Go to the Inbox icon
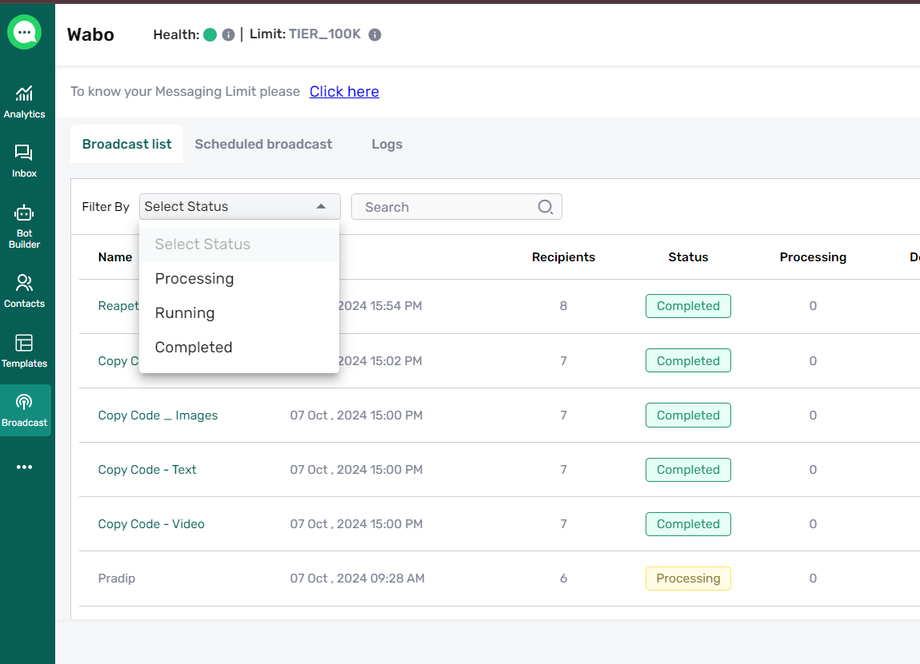 (x=24, y=160)
